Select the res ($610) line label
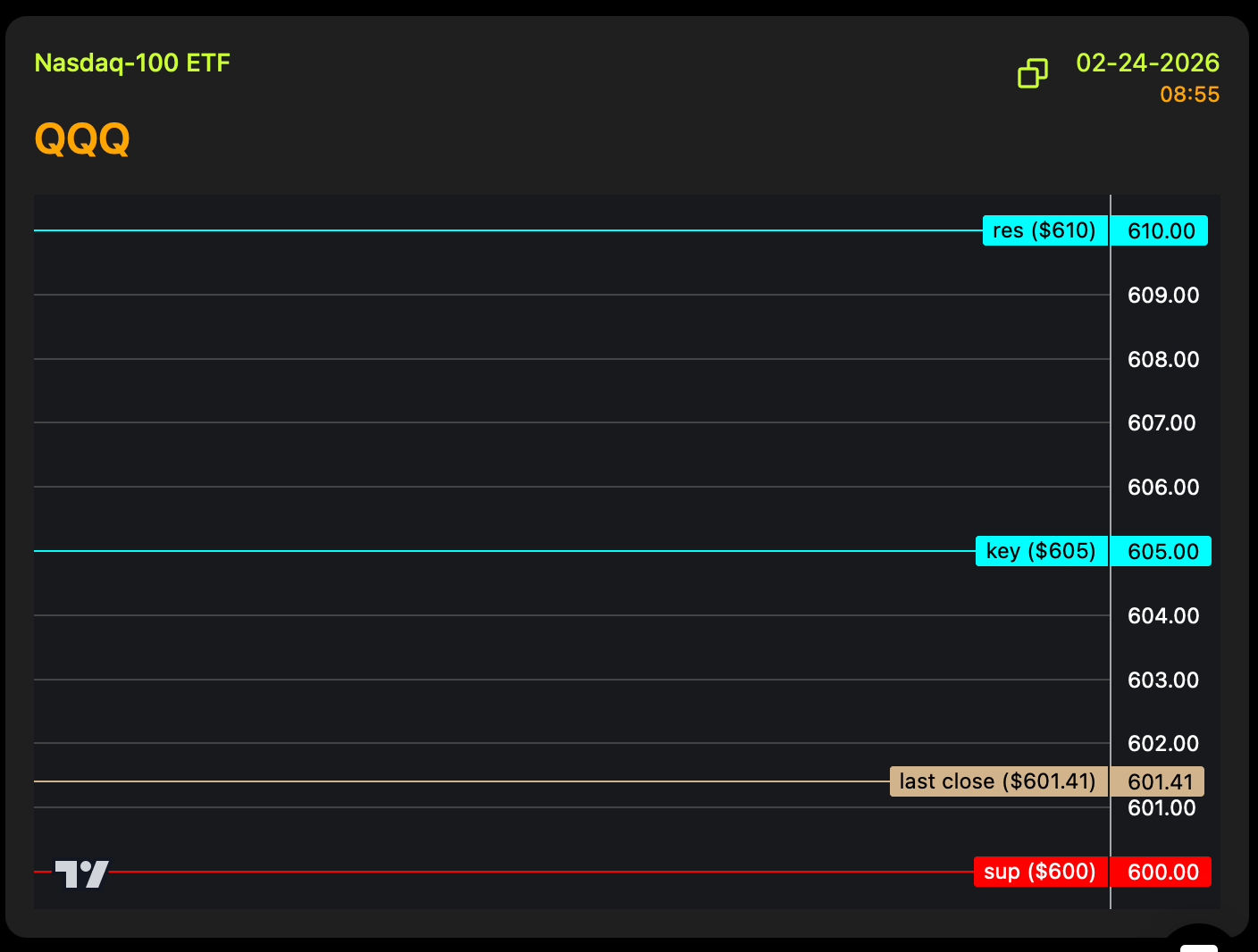Screen dimensions: 1258x952 coord(1045,230)
